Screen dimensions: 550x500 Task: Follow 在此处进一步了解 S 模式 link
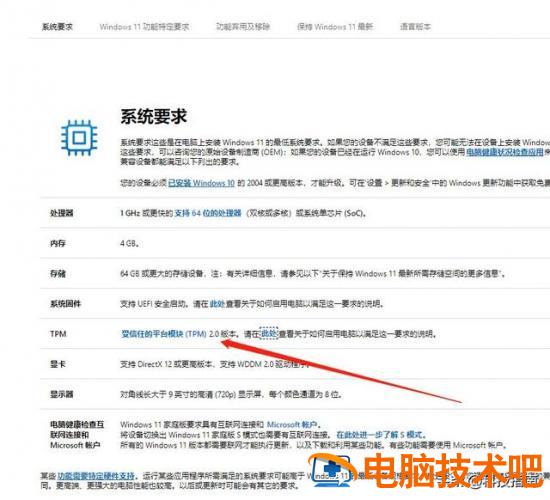[x=380, y=435]
